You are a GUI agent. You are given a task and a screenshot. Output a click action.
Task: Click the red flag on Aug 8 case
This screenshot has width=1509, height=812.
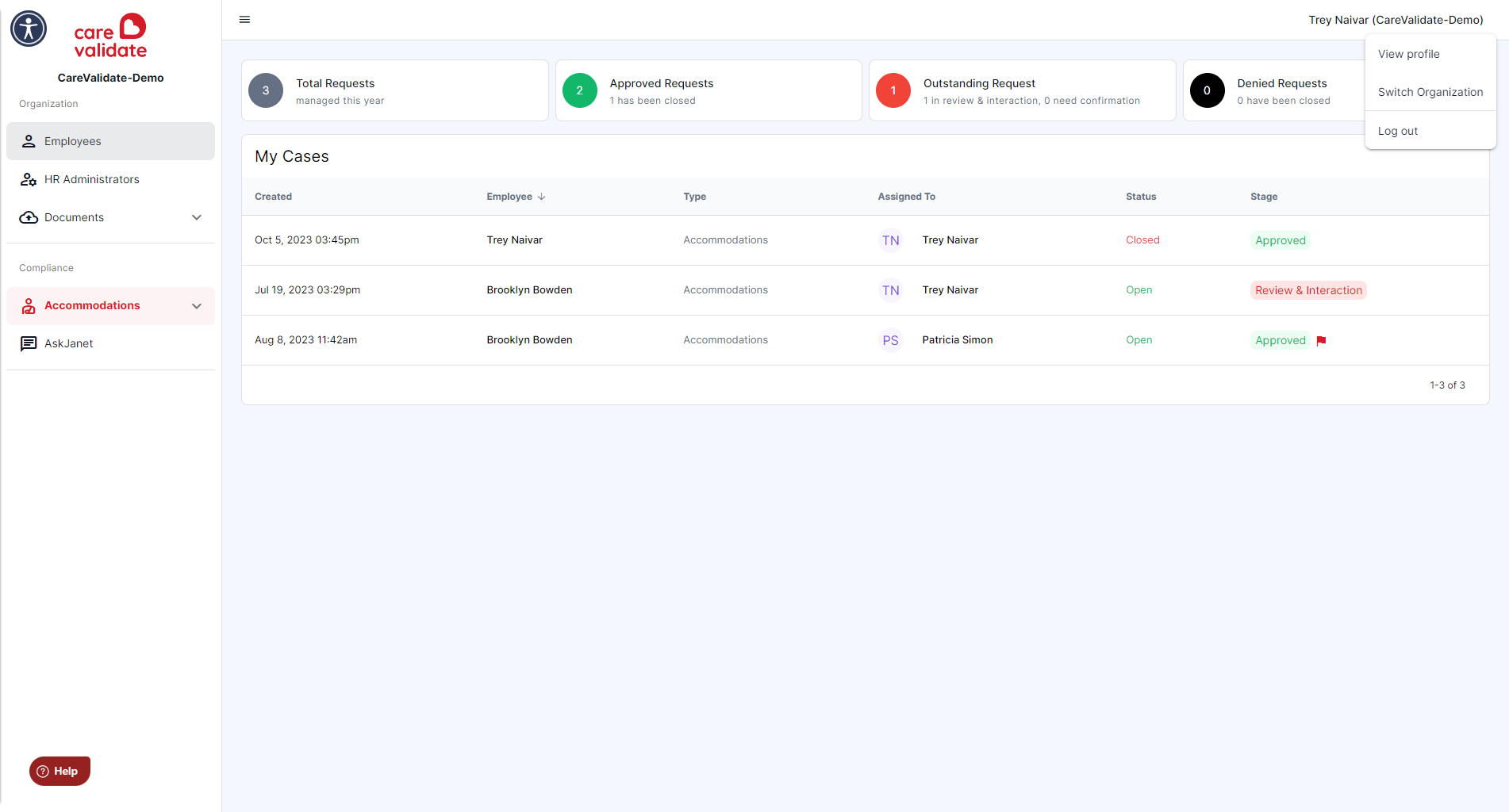(x=1321, y=341)
